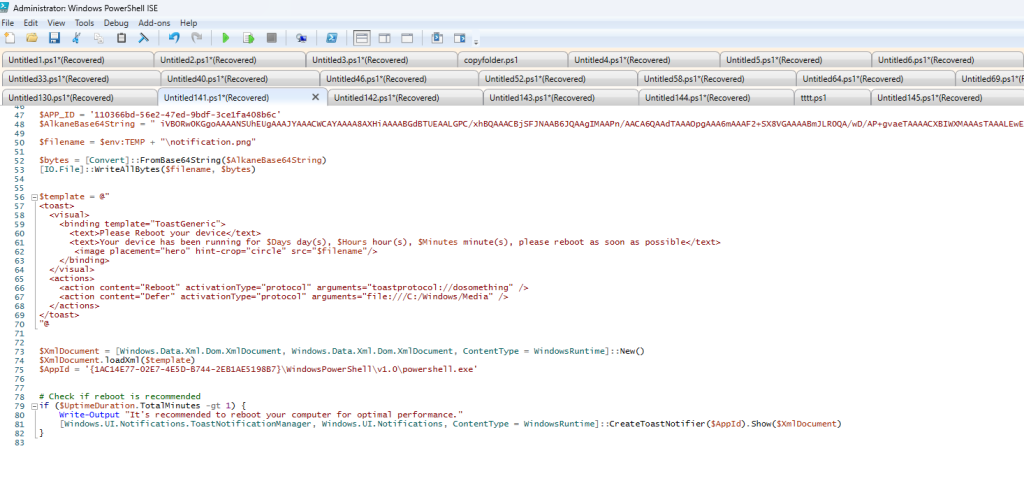Undo the last edit with the toolbar arrow
Image resolution: width=1024 pixels, height=502 pixels.
tap(173, 38)
